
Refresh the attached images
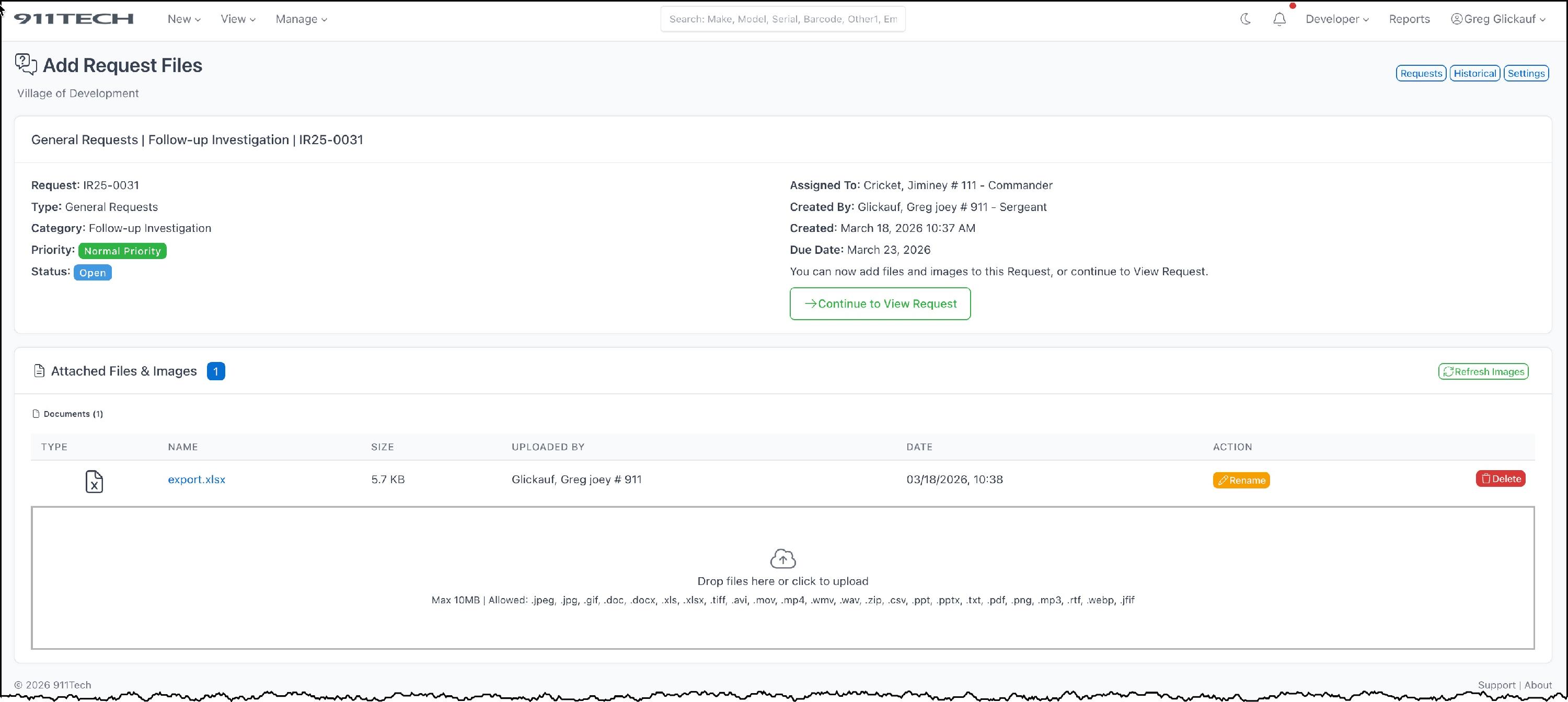click(x=1483, y=372)
